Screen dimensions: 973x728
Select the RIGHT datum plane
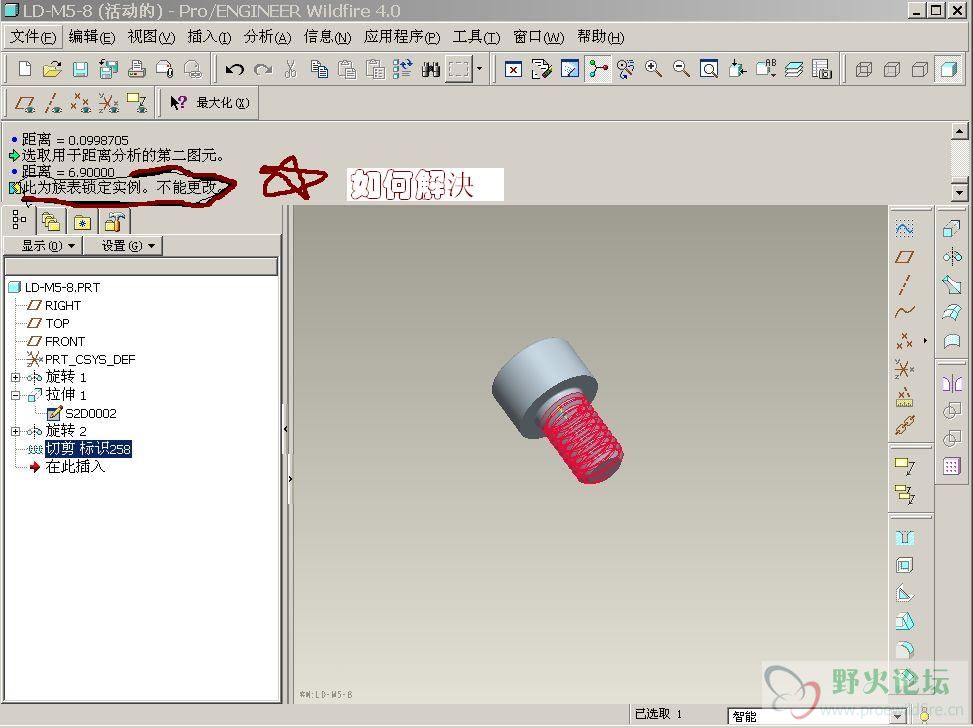coord(63,305)
